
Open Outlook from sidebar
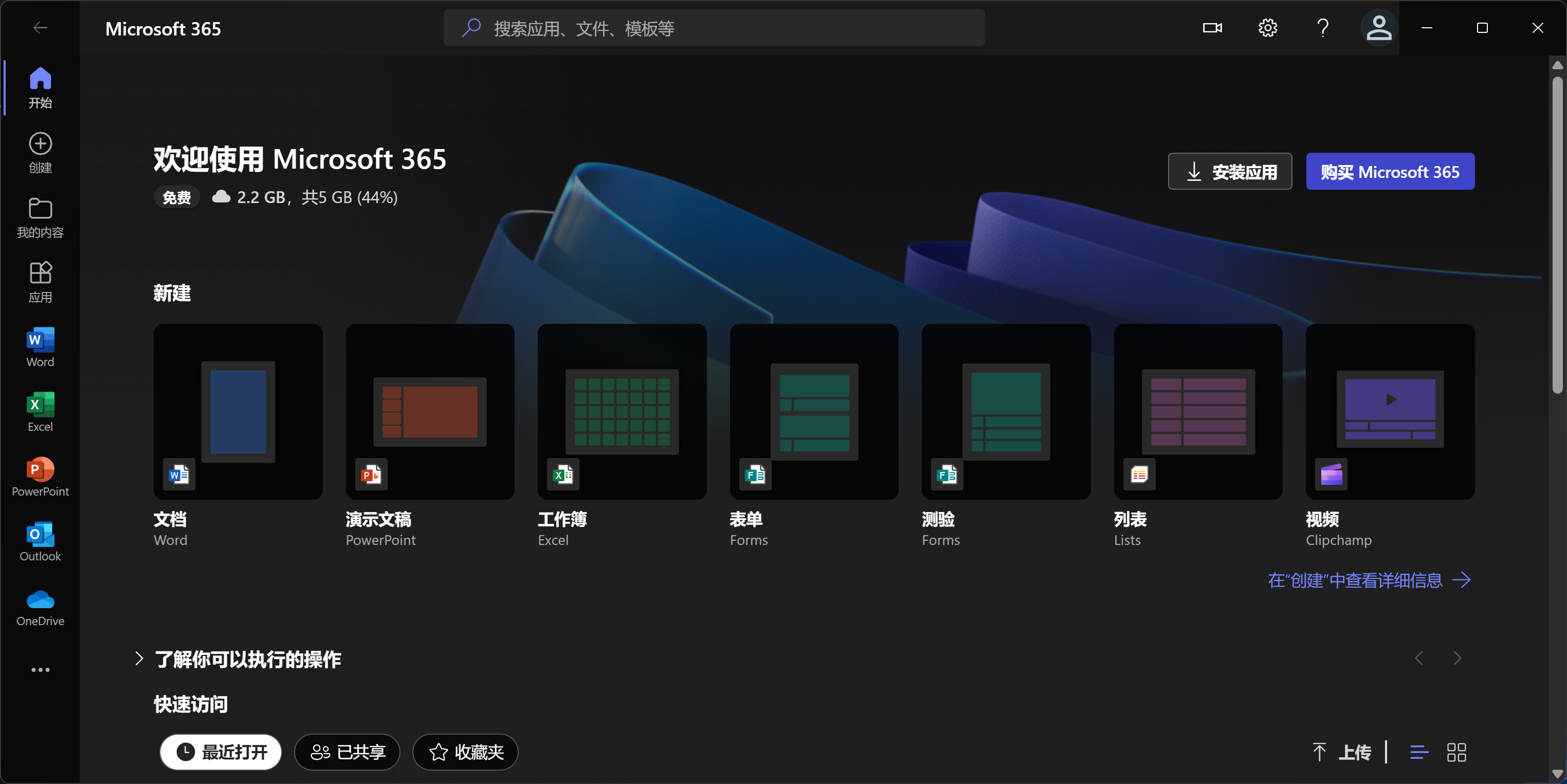40,540
